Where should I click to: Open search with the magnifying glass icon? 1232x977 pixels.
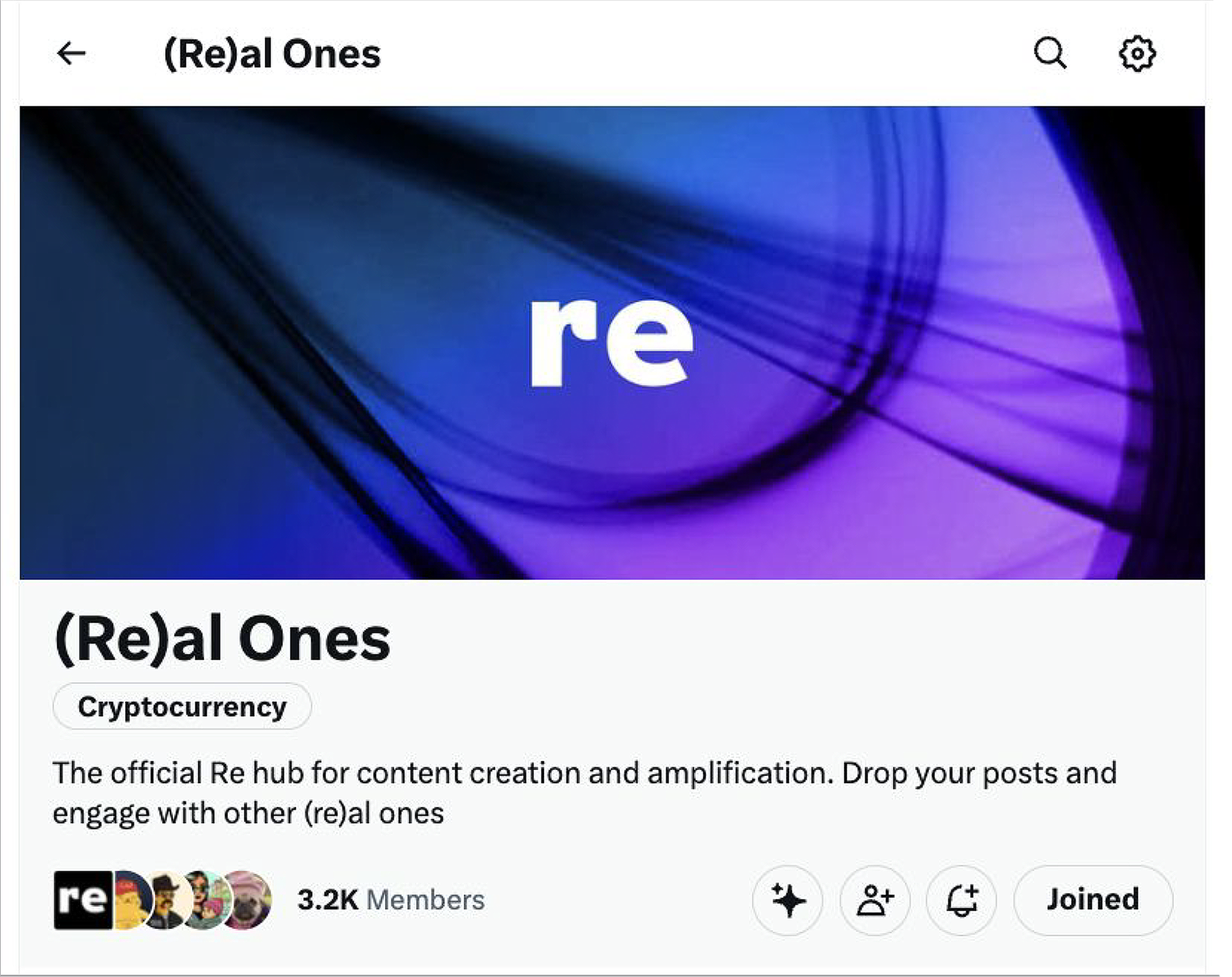click(1050, 53)
